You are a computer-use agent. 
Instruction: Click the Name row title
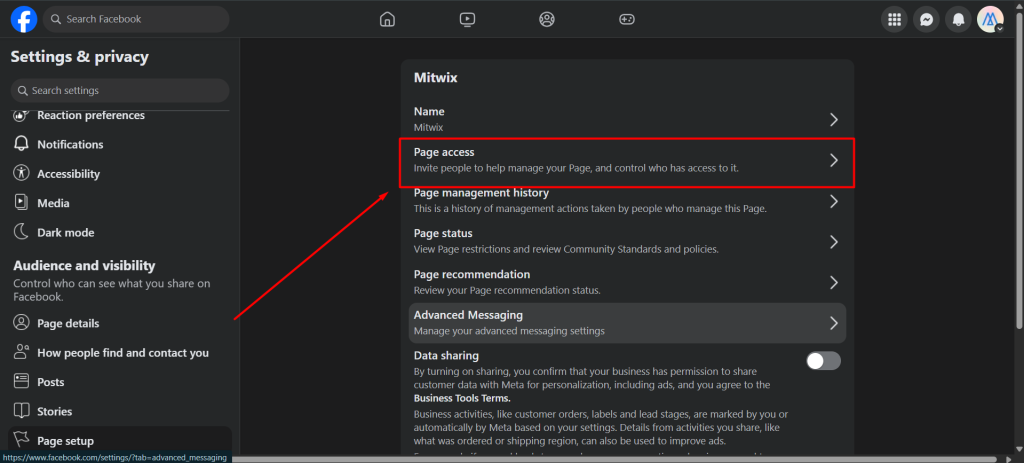[429, 112]
